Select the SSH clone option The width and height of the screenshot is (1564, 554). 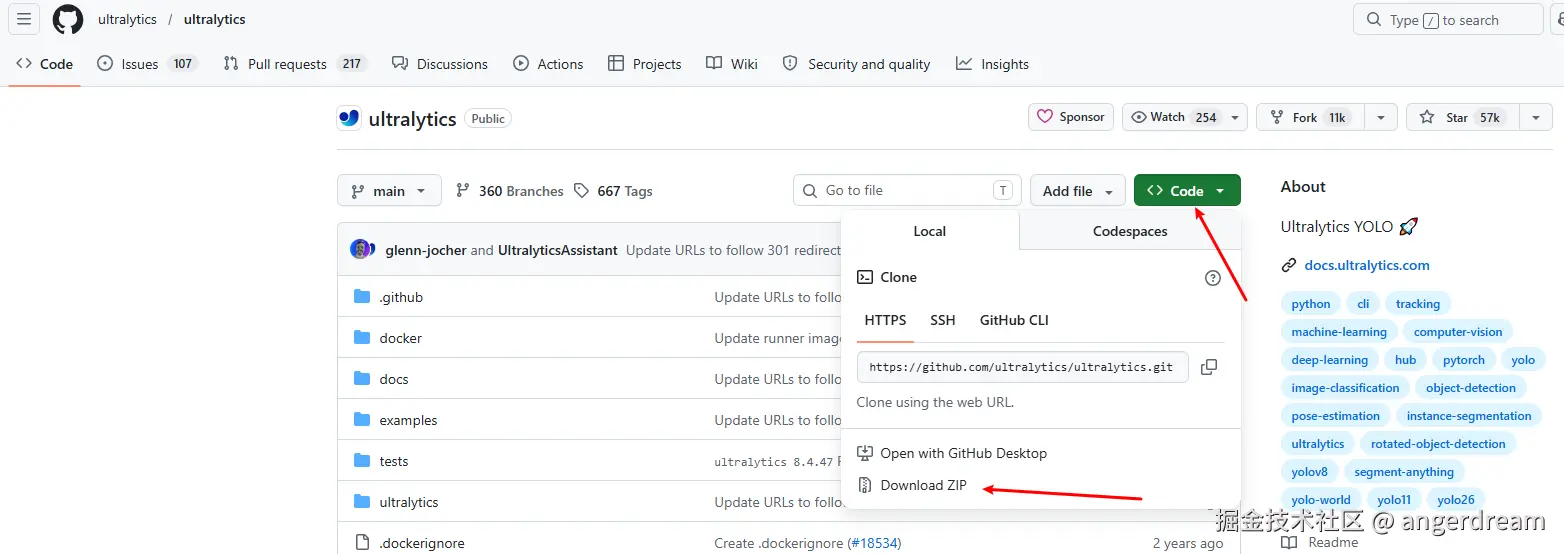click(x=943, y=321)
